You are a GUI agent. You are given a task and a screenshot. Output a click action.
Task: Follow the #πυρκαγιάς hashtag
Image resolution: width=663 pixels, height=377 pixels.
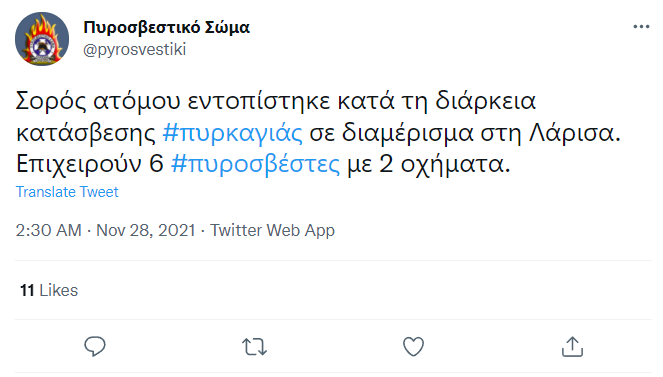tap(233, 133)
